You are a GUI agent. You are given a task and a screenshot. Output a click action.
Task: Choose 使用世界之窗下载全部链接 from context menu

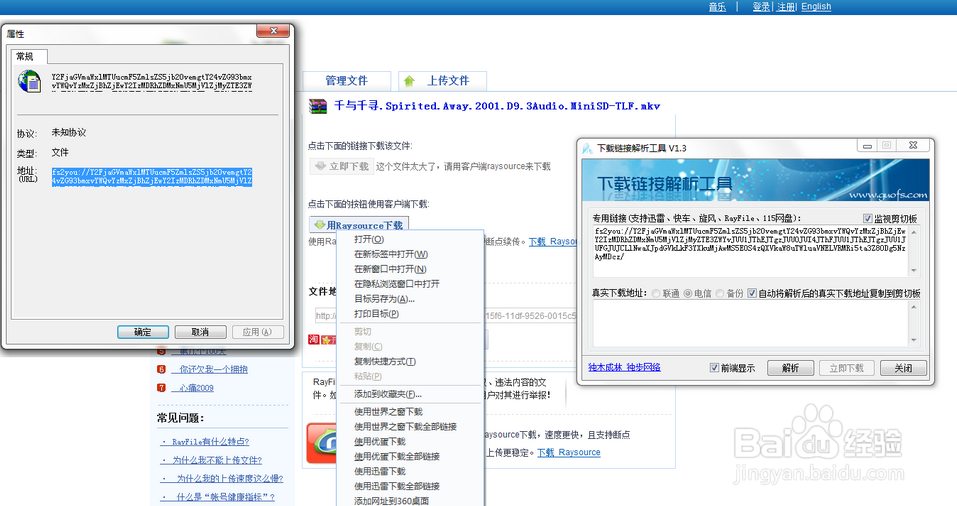coord(410,427)
